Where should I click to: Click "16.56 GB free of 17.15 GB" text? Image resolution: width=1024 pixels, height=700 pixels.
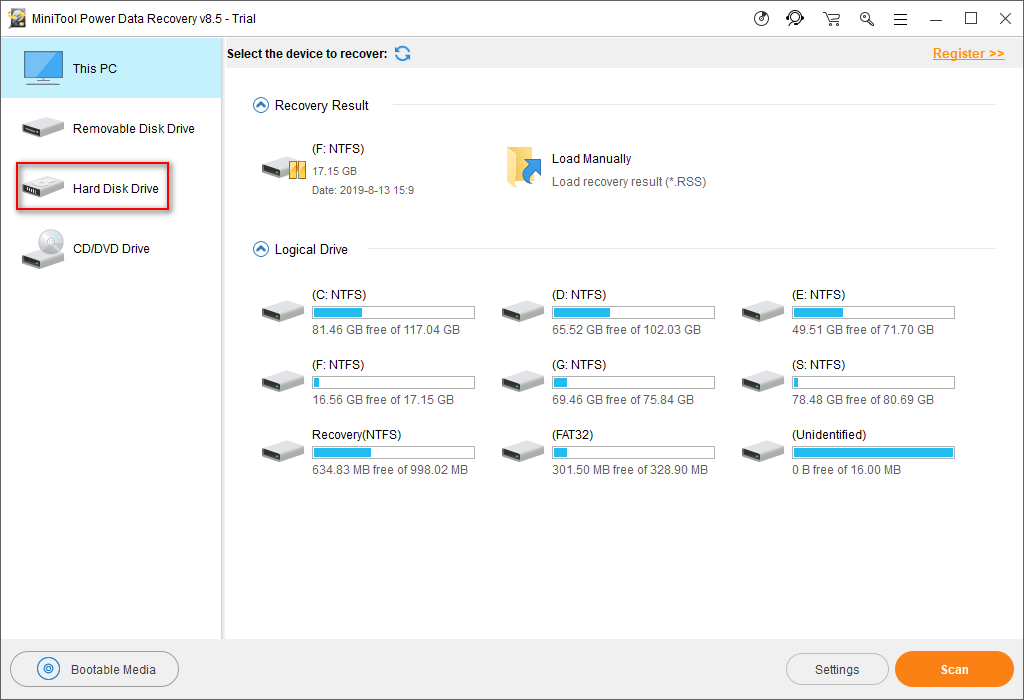(x=383, y=400)
